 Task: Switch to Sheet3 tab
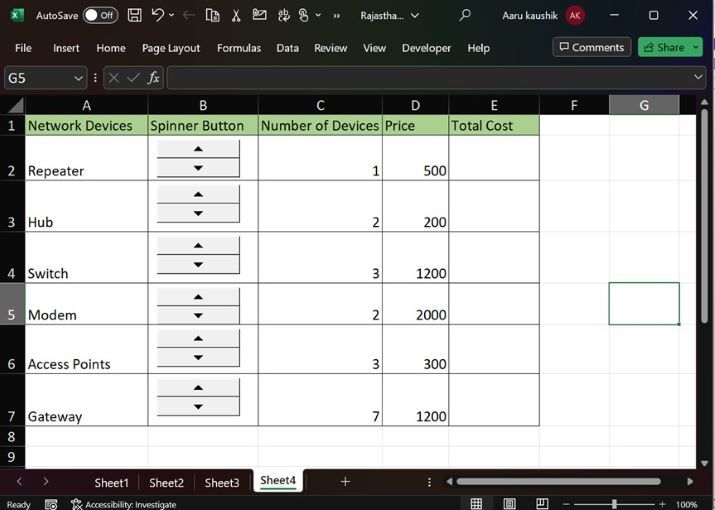point(222,483)
